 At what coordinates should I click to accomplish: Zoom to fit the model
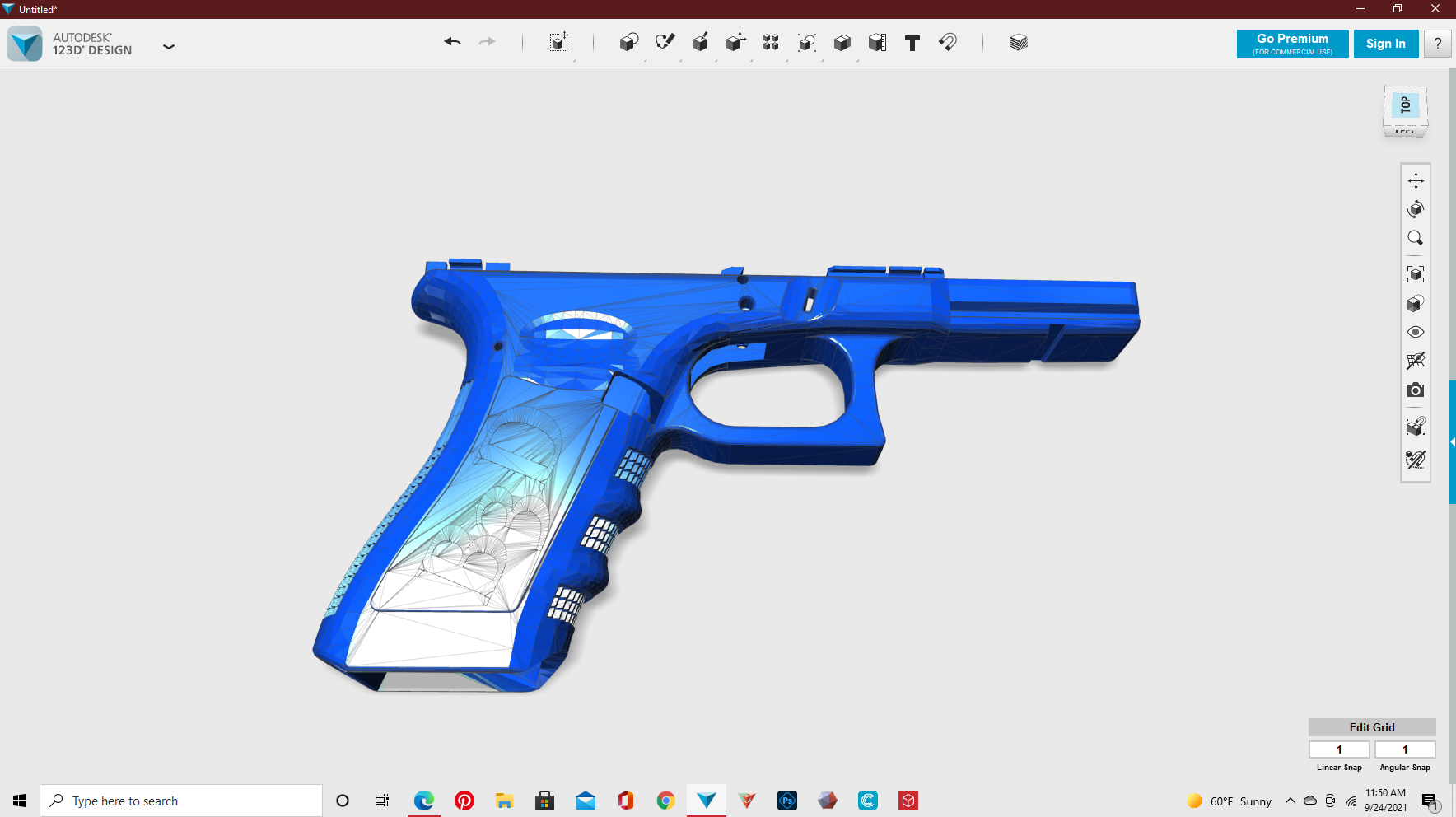tap(1416, 273)
